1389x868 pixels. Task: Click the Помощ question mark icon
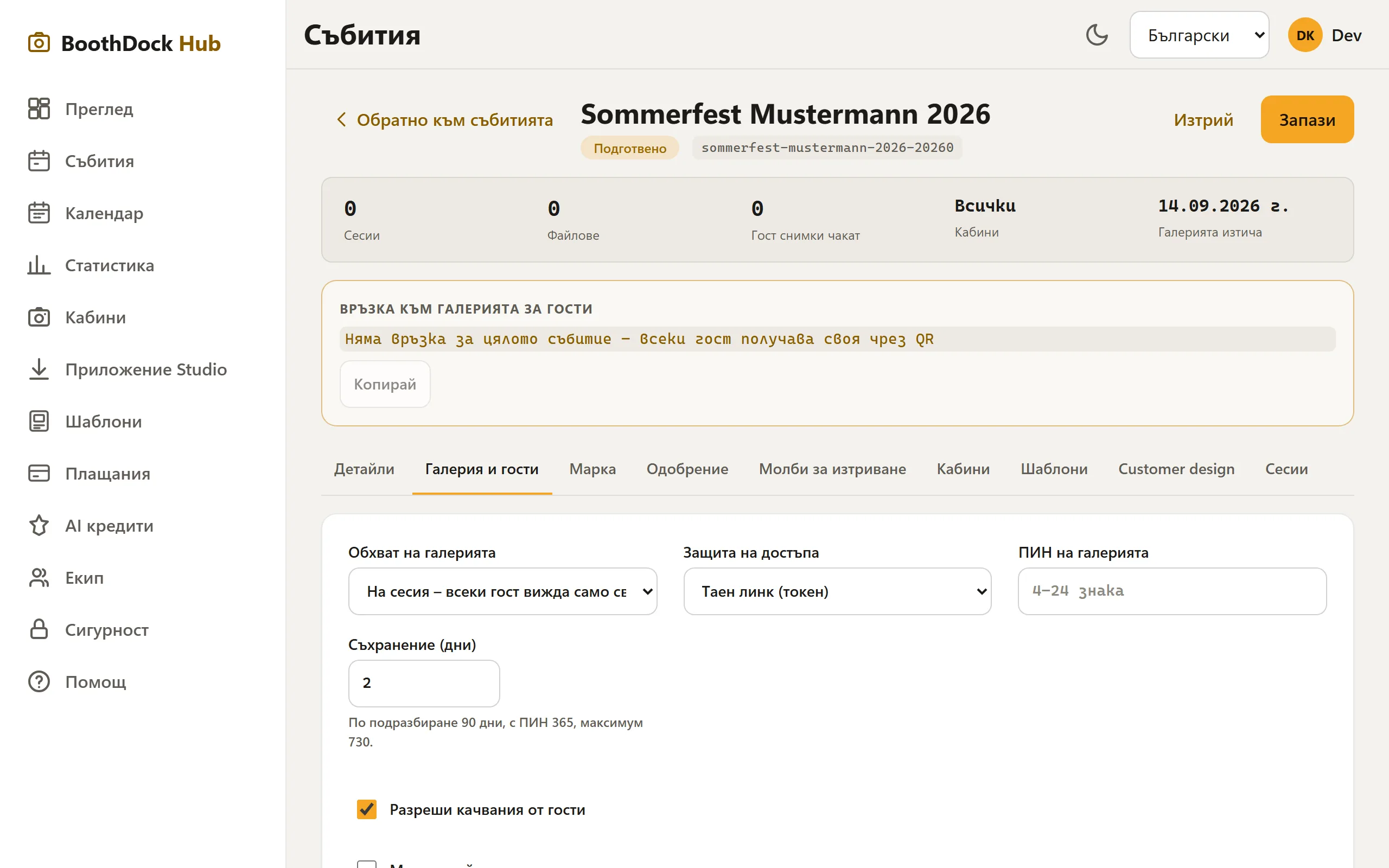point(39,681)
